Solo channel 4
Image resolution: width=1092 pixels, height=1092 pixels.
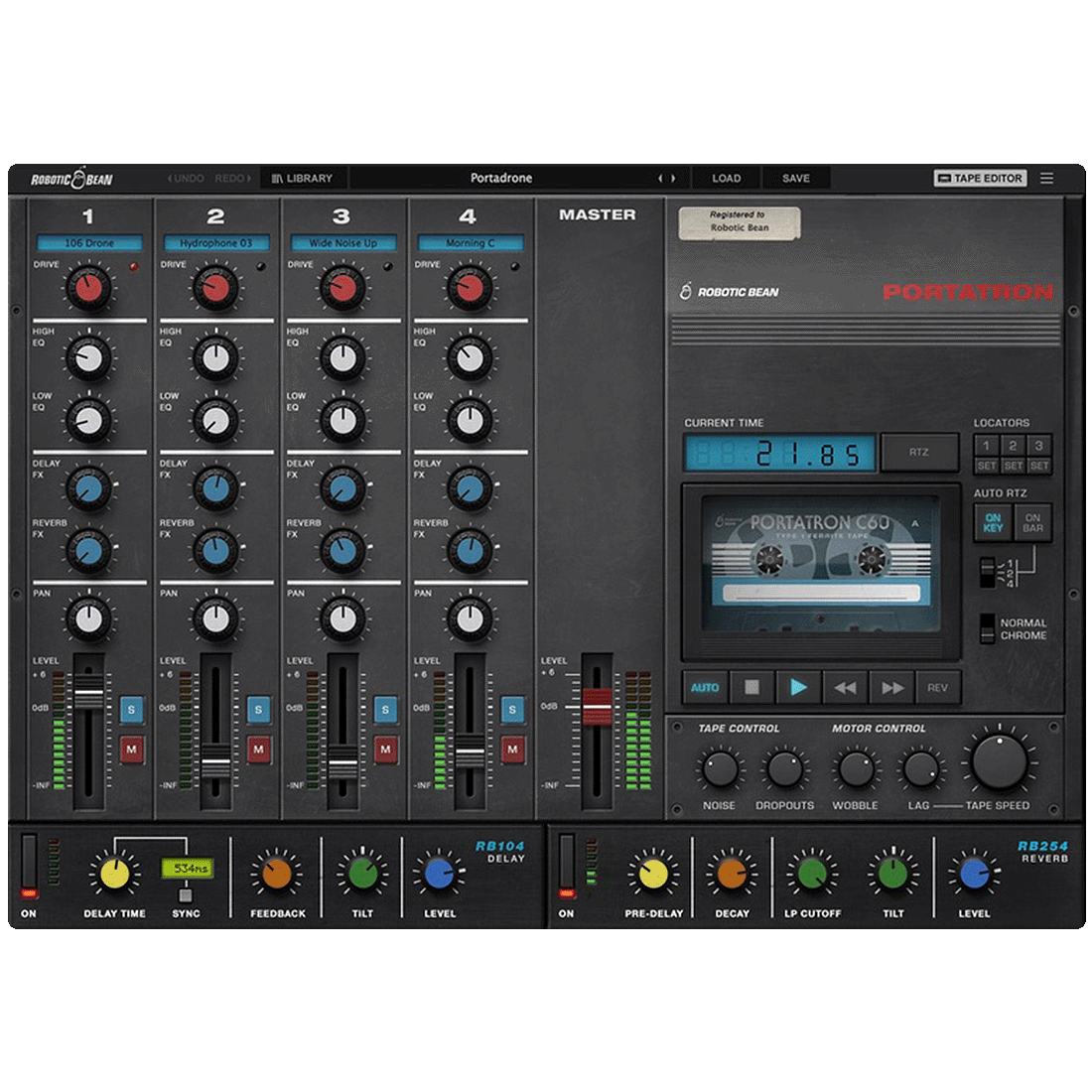[x=512, y=710]
